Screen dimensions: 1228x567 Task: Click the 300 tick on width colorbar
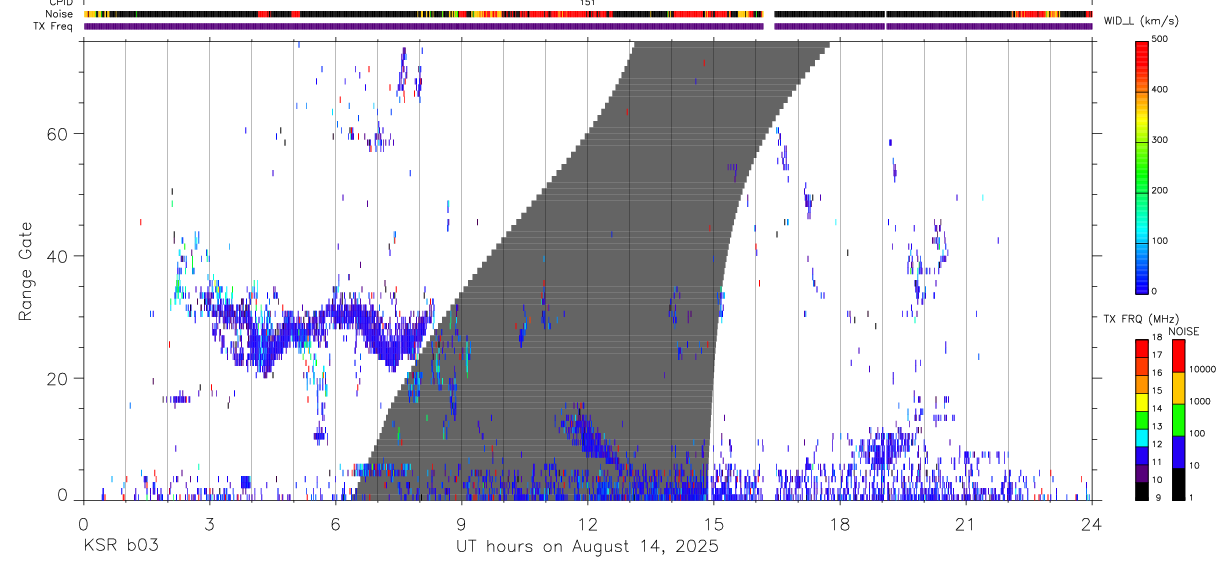tap(1161, 140)
